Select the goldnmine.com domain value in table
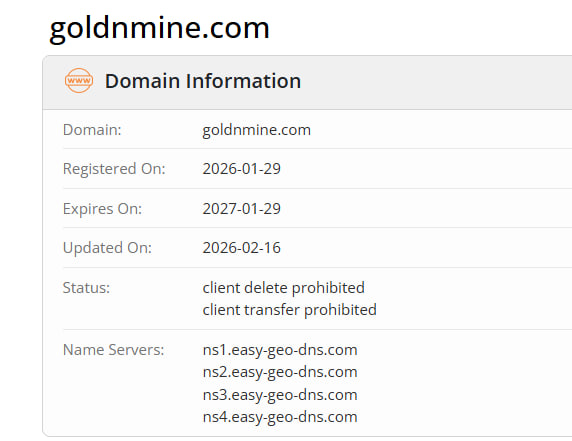This screenshot has height=441, width=572. (256, 130)
